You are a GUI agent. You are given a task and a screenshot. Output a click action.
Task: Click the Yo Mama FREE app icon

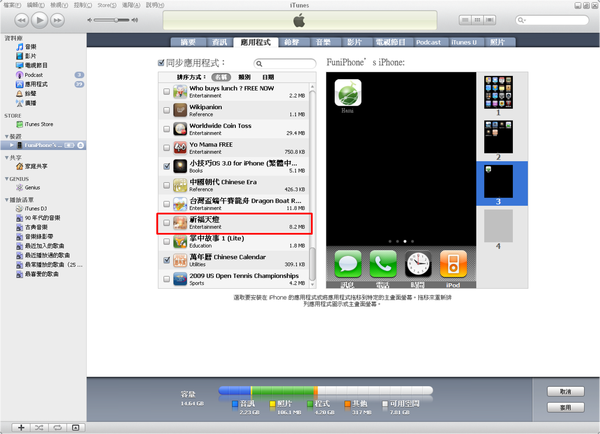[180, 148]
